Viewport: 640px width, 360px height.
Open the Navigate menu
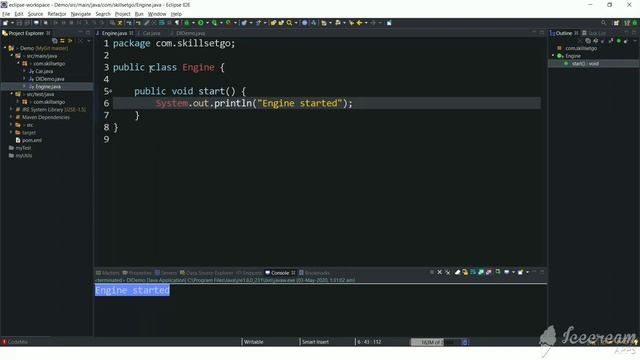[81, 14]
